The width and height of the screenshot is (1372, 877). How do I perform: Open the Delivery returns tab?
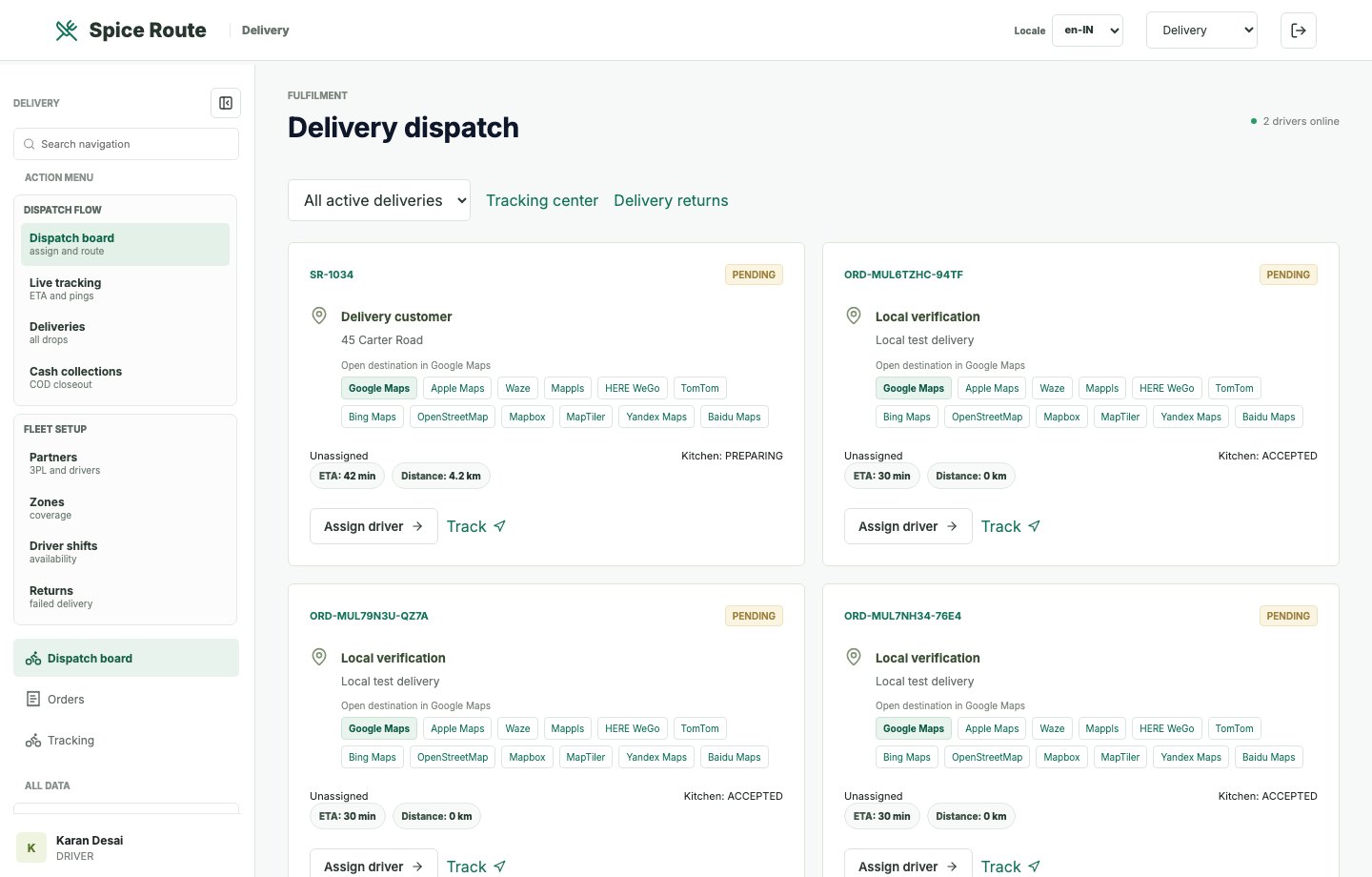(x=671, y=200)
